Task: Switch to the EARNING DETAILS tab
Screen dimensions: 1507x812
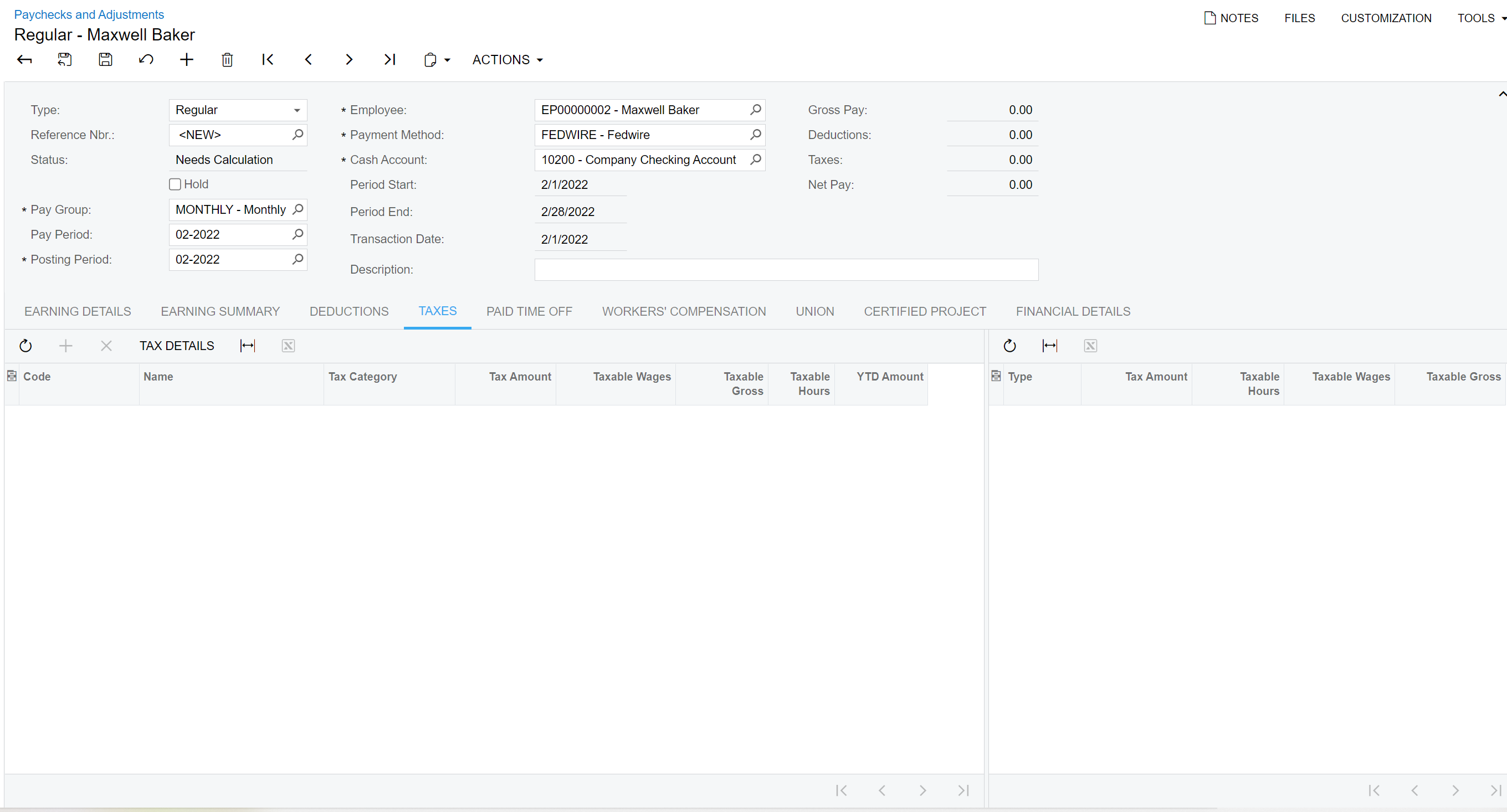Action: click(x=78, y=311)
